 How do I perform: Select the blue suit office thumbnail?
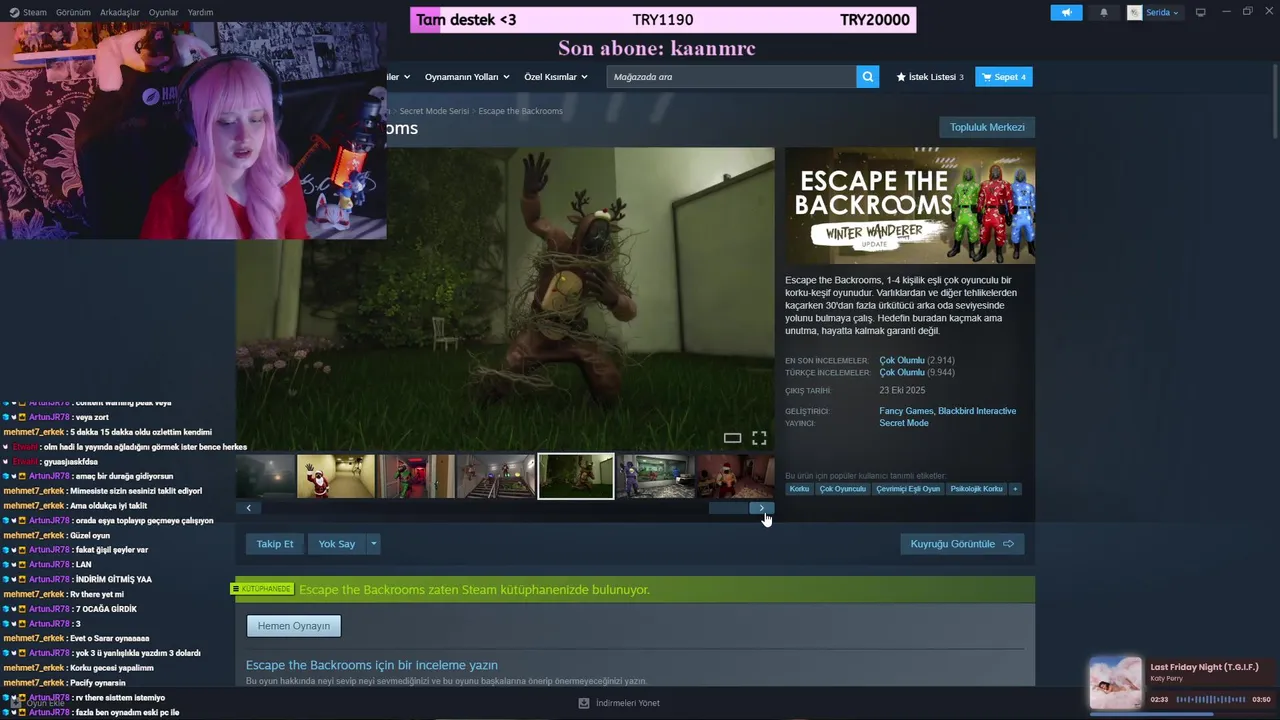(x=655, y=476)
